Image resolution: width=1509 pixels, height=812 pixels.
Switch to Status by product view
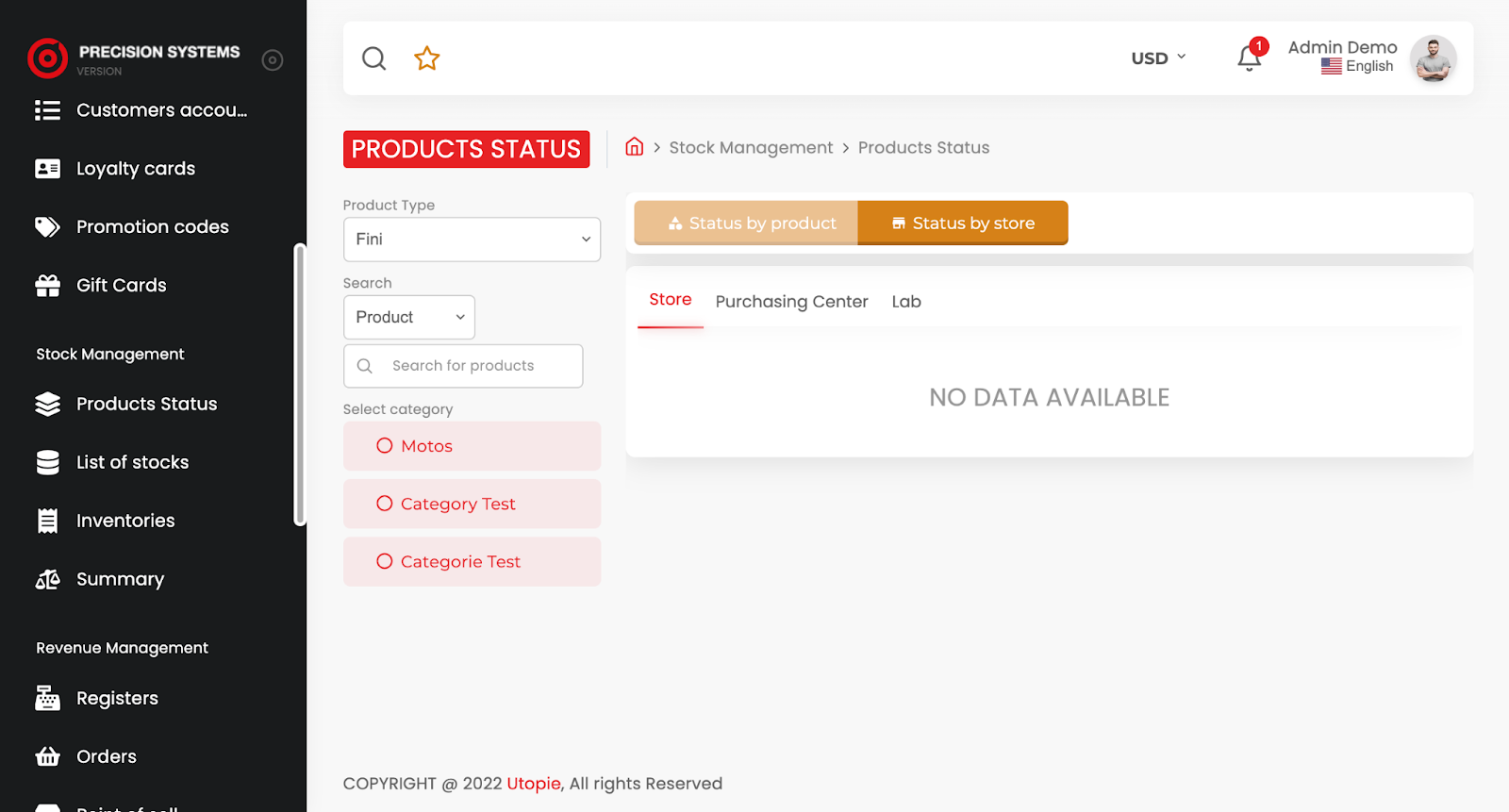746,224
